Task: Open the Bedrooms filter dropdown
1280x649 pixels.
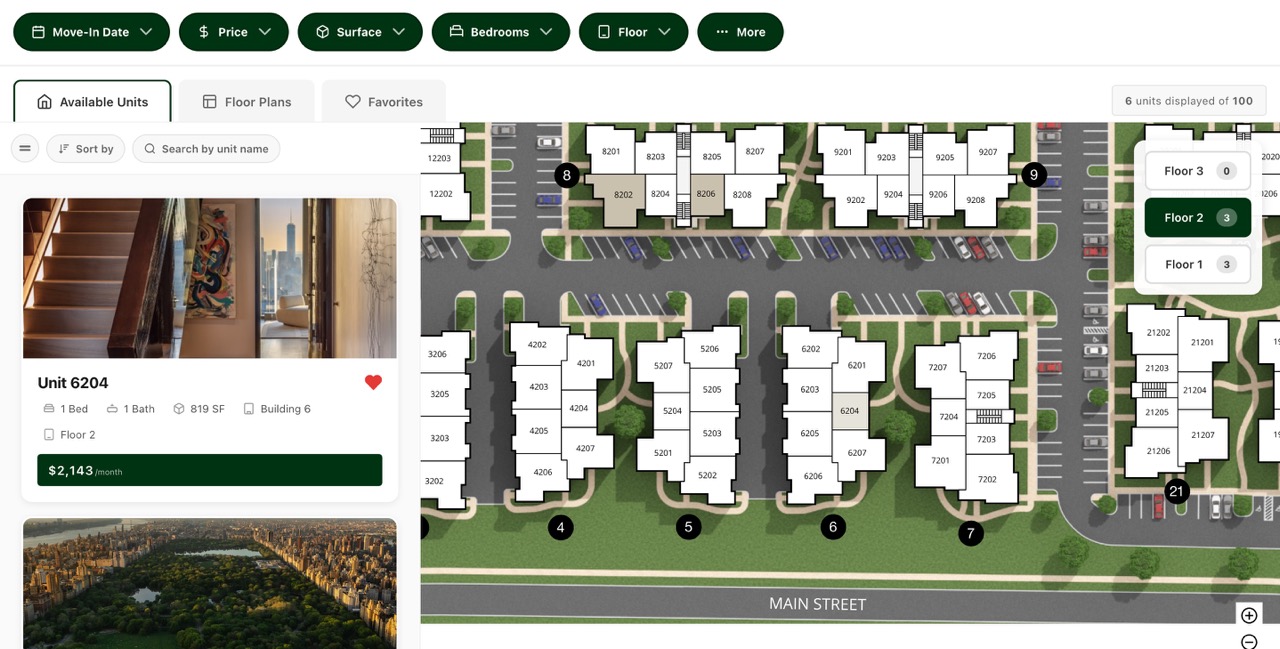Action: [500, 31]
